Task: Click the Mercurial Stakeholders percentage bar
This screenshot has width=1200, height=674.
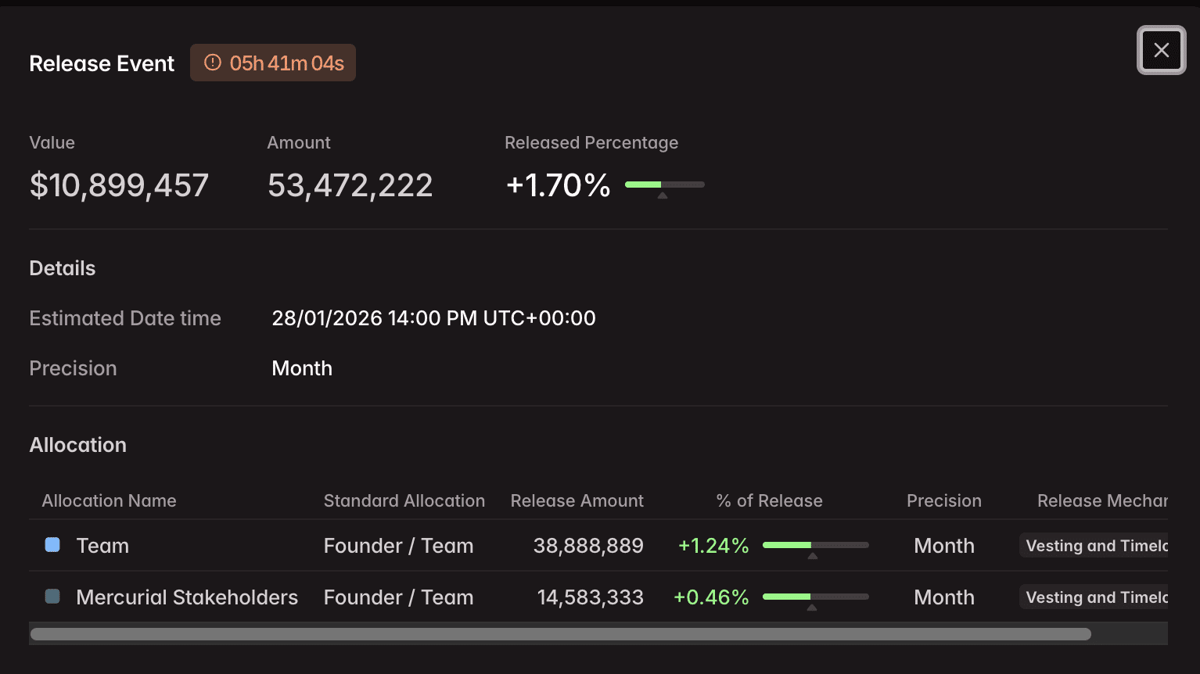Action: click(x=815, y=597)
